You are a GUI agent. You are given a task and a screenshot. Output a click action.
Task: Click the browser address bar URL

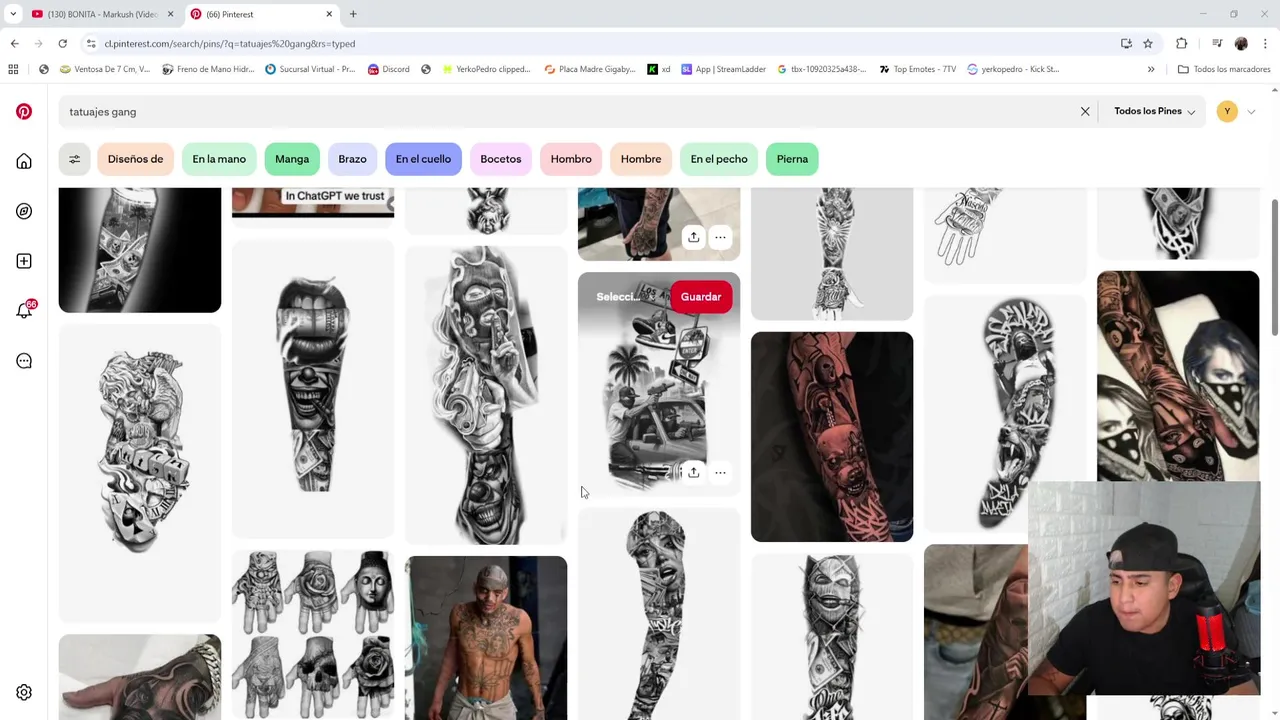point(230,43)
